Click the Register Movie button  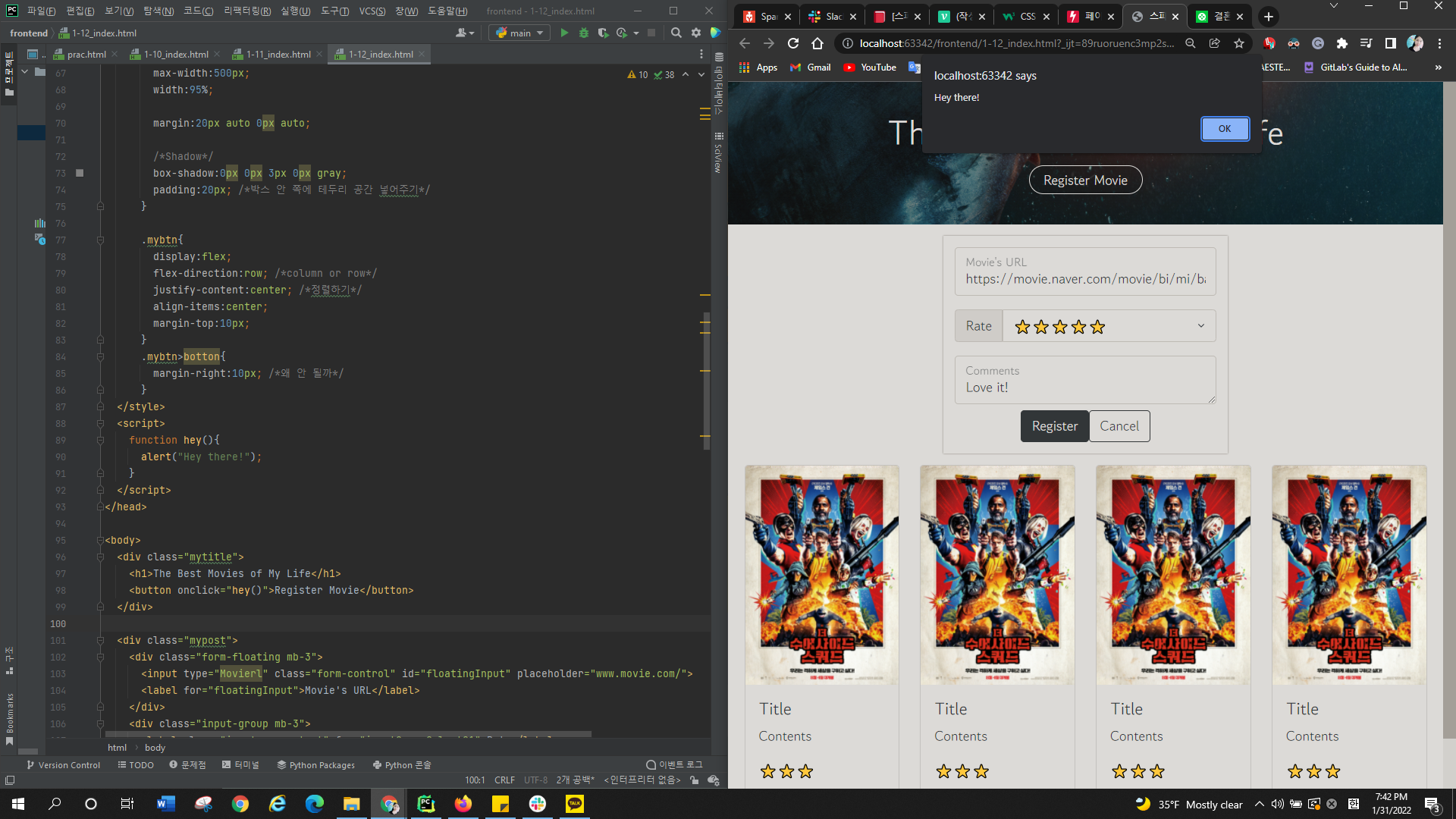pyautogui.click(x=1085, y=180)
